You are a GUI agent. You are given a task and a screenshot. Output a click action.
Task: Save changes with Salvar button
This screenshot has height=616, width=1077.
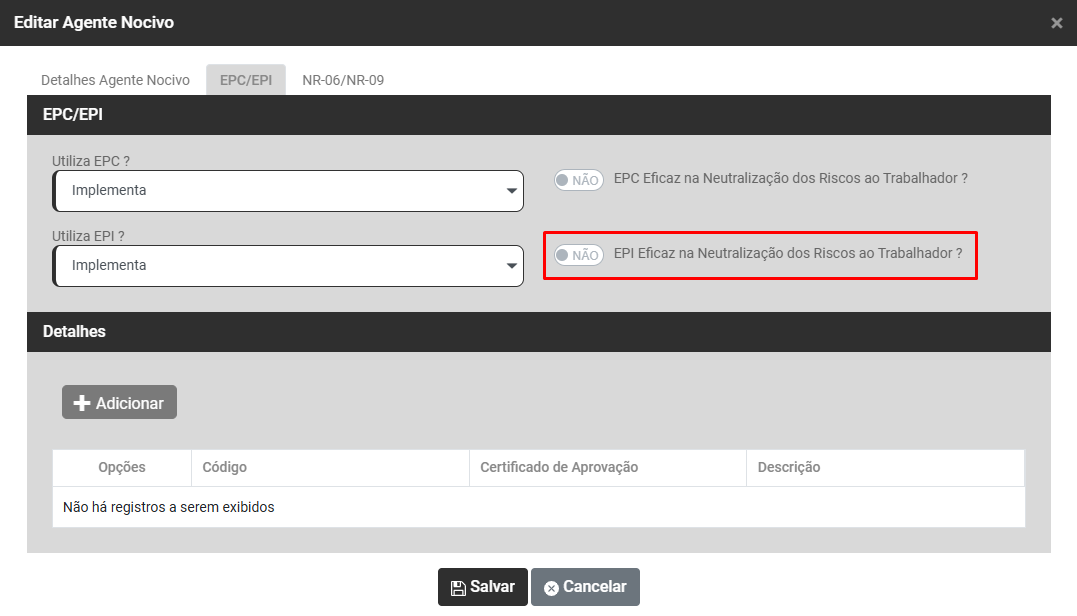coord(483,587)
